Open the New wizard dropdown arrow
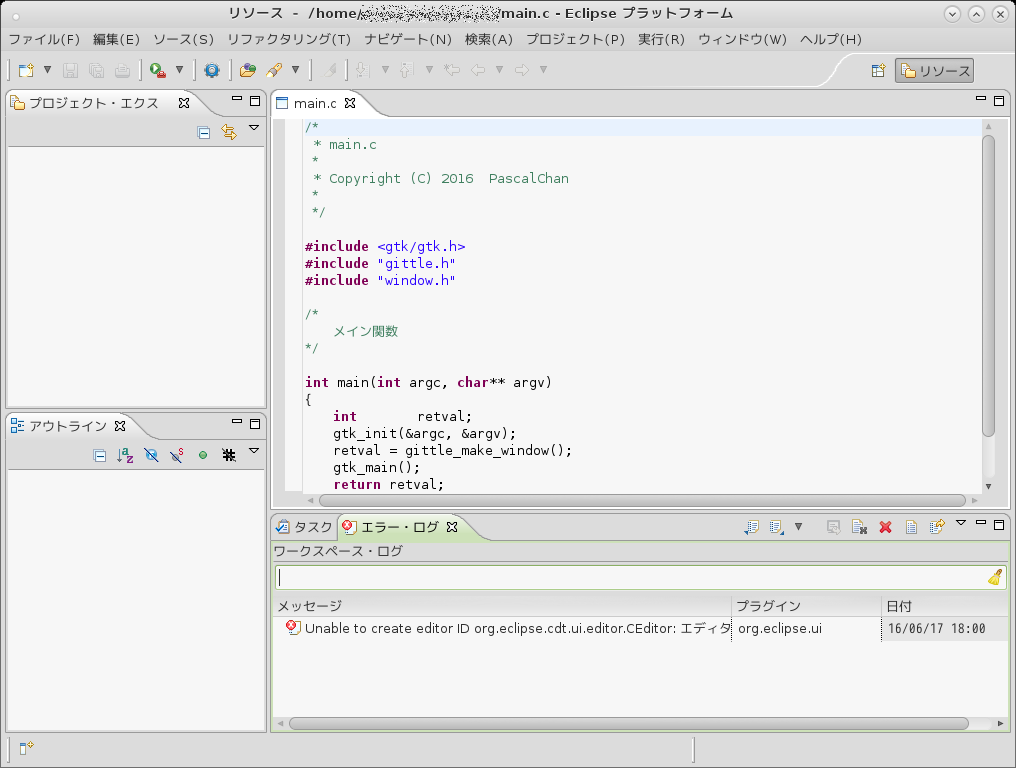Image resolution: width=1016 pixels, height=768 pixels. point(47,70)
